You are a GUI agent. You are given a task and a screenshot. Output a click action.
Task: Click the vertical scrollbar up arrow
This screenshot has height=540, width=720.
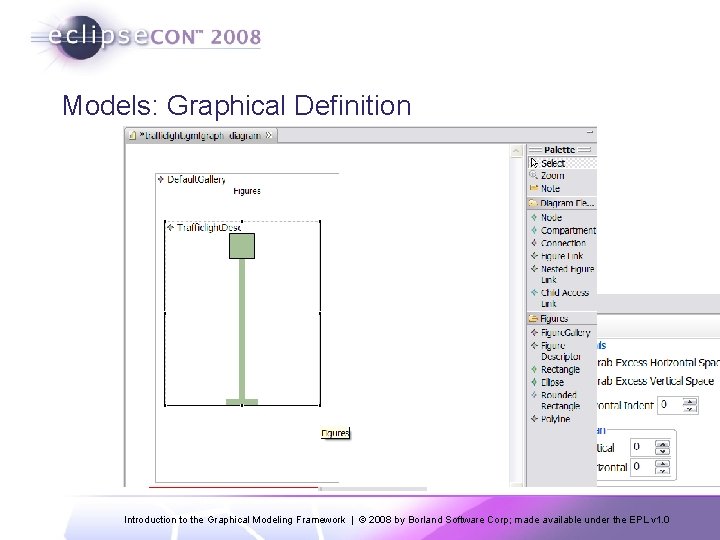coord(516,151)
